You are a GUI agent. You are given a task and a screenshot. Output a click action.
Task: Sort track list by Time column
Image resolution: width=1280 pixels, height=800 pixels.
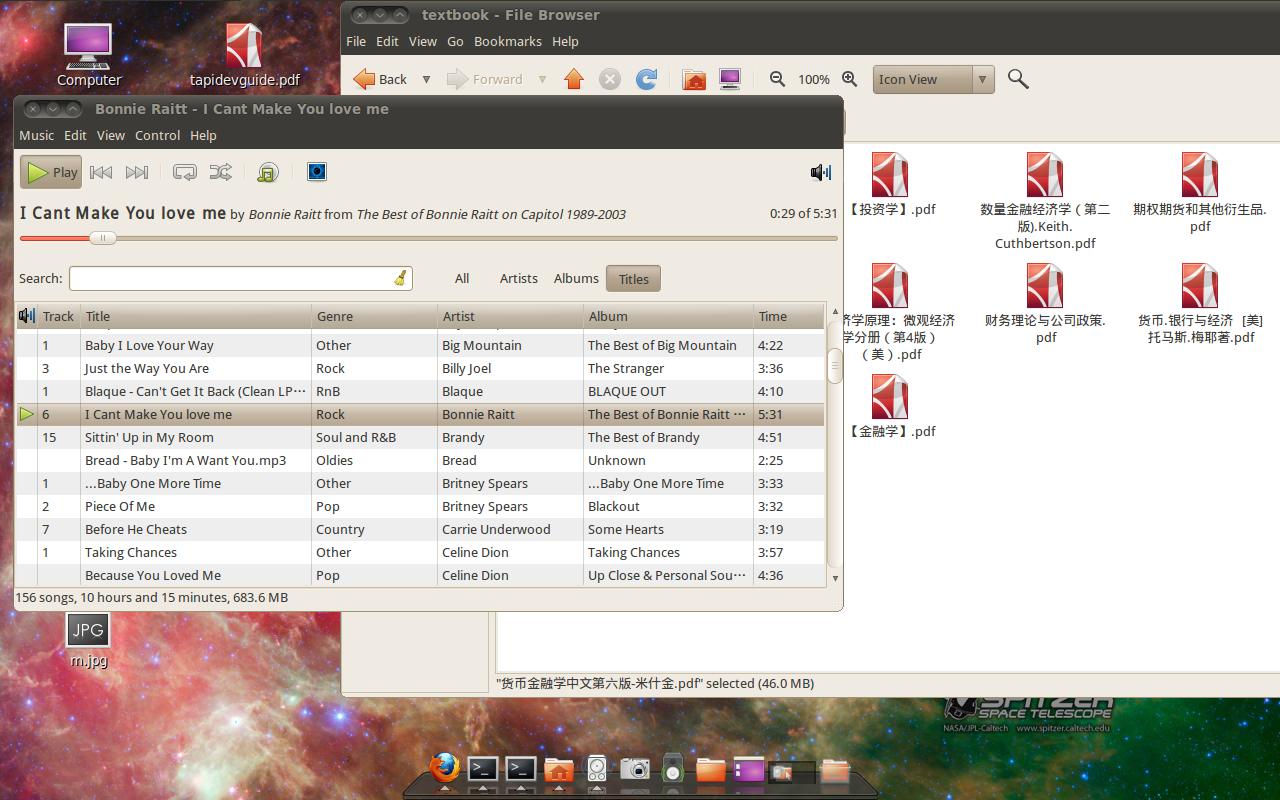(789, 316)
